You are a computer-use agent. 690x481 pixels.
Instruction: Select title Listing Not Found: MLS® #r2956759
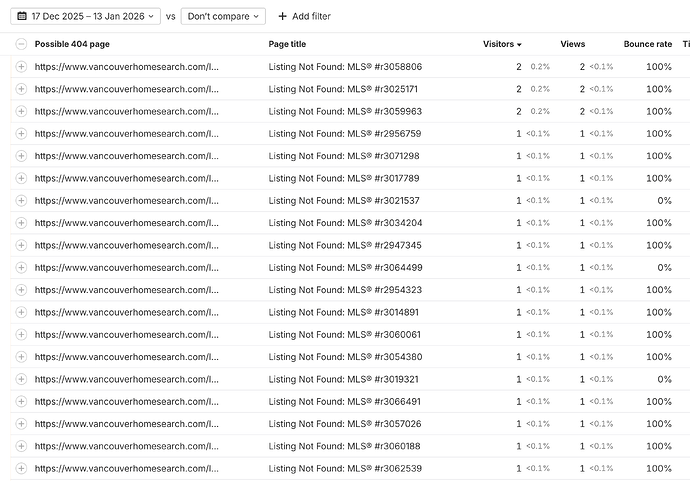click(345, 133)
